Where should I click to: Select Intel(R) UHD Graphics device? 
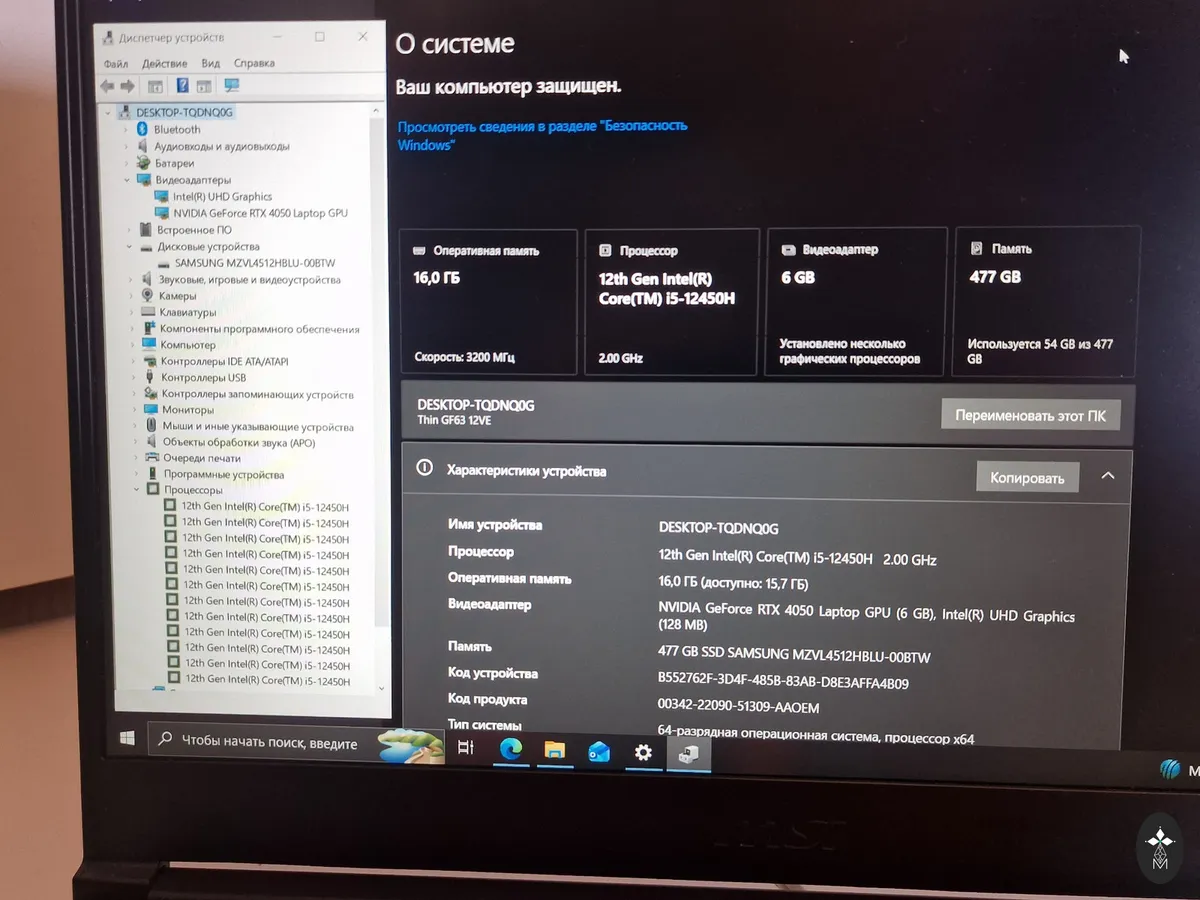coord(222,197)
